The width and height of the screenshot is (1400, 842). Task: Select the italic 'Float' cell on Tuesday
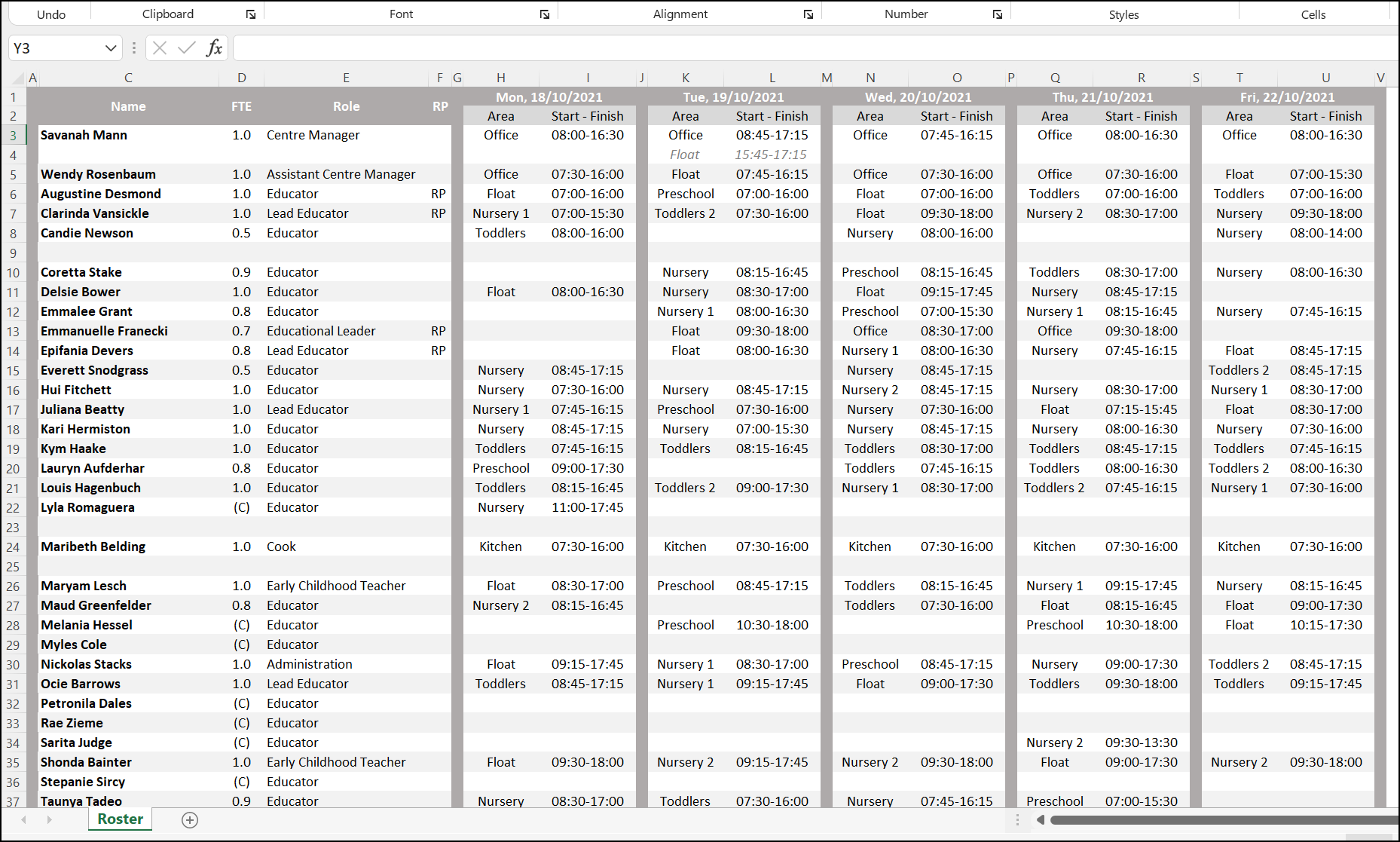pyautogui.click(x=685, y=155)
